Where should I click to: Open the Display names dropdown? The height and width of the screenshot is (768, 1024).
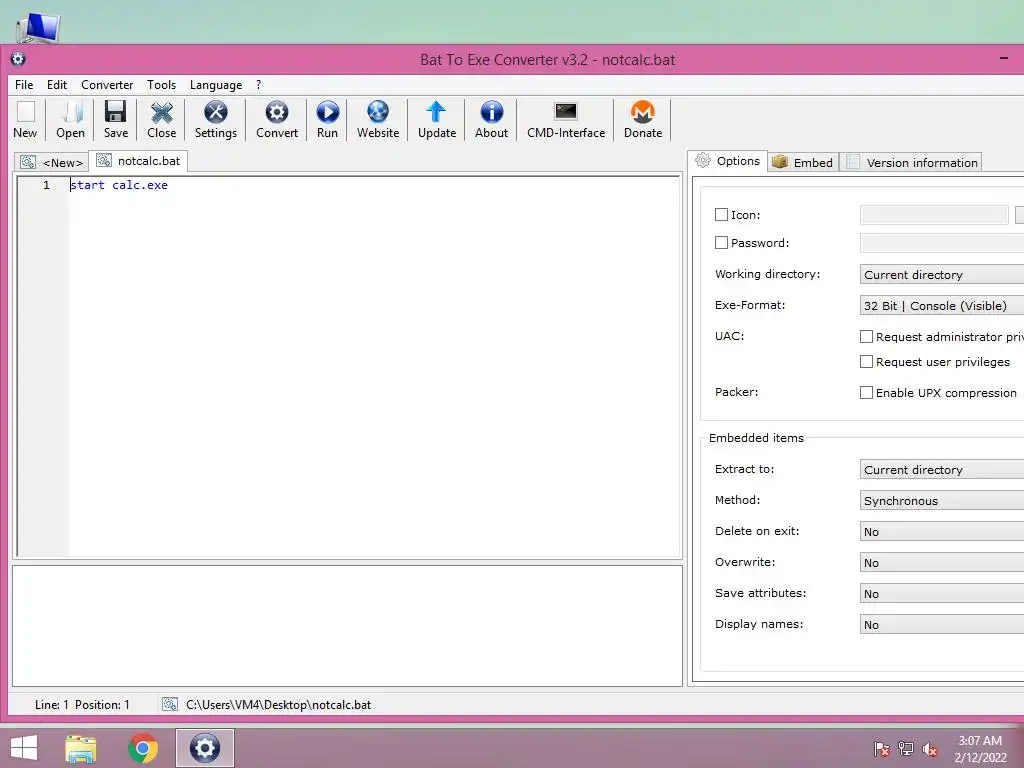tap(942, 624)
